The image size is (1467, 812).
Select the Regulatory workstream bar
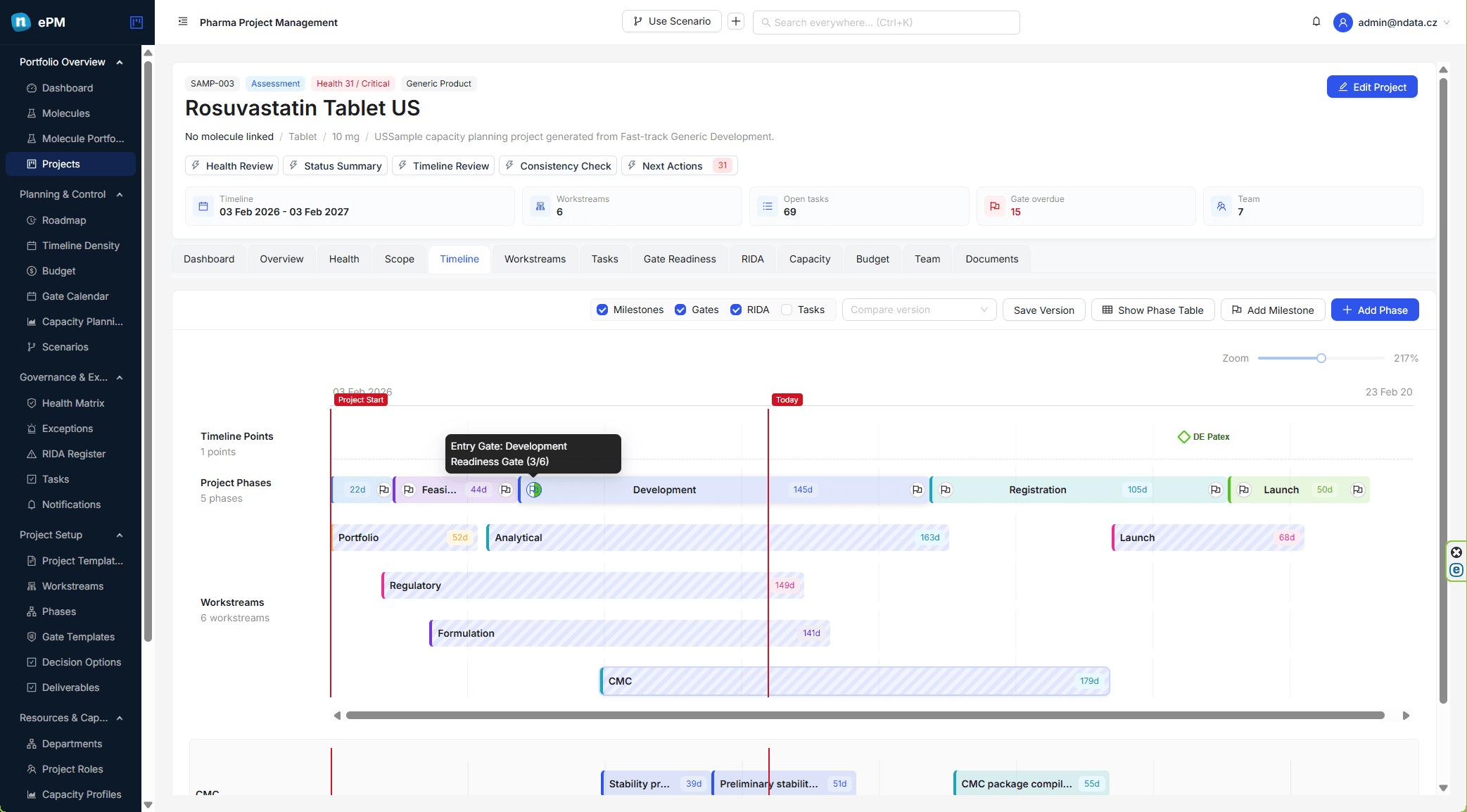coord(592,585)
